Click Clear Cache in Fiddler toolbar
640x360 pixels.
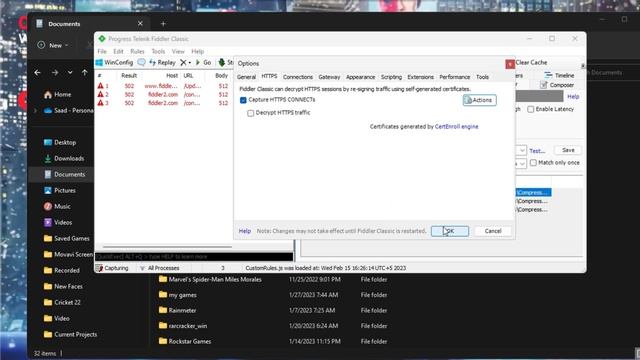click(x=531, y=62)
